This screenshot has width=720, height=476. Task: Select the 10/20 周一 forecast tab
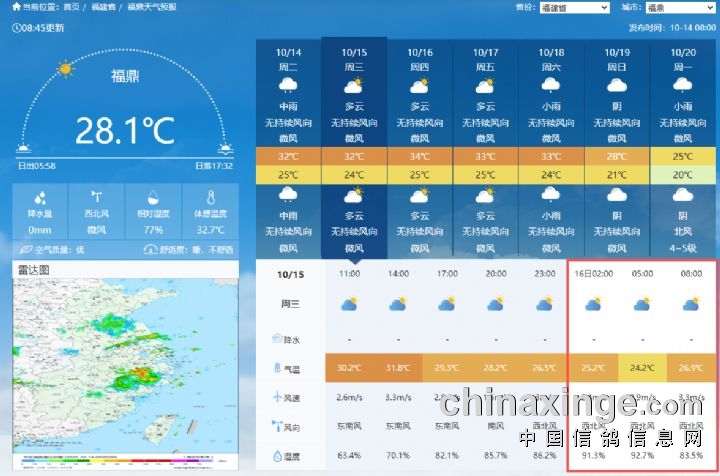tap(683, 58)
